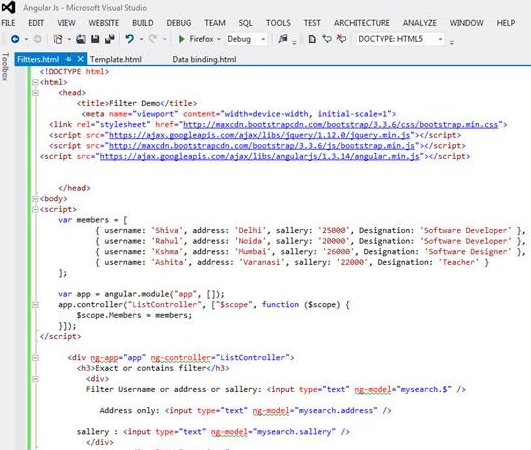Image resolution: width=531 pixels, height=450 pixels.
Task: Click the blank page icon in the toolbar
Action: click(312, 39)
